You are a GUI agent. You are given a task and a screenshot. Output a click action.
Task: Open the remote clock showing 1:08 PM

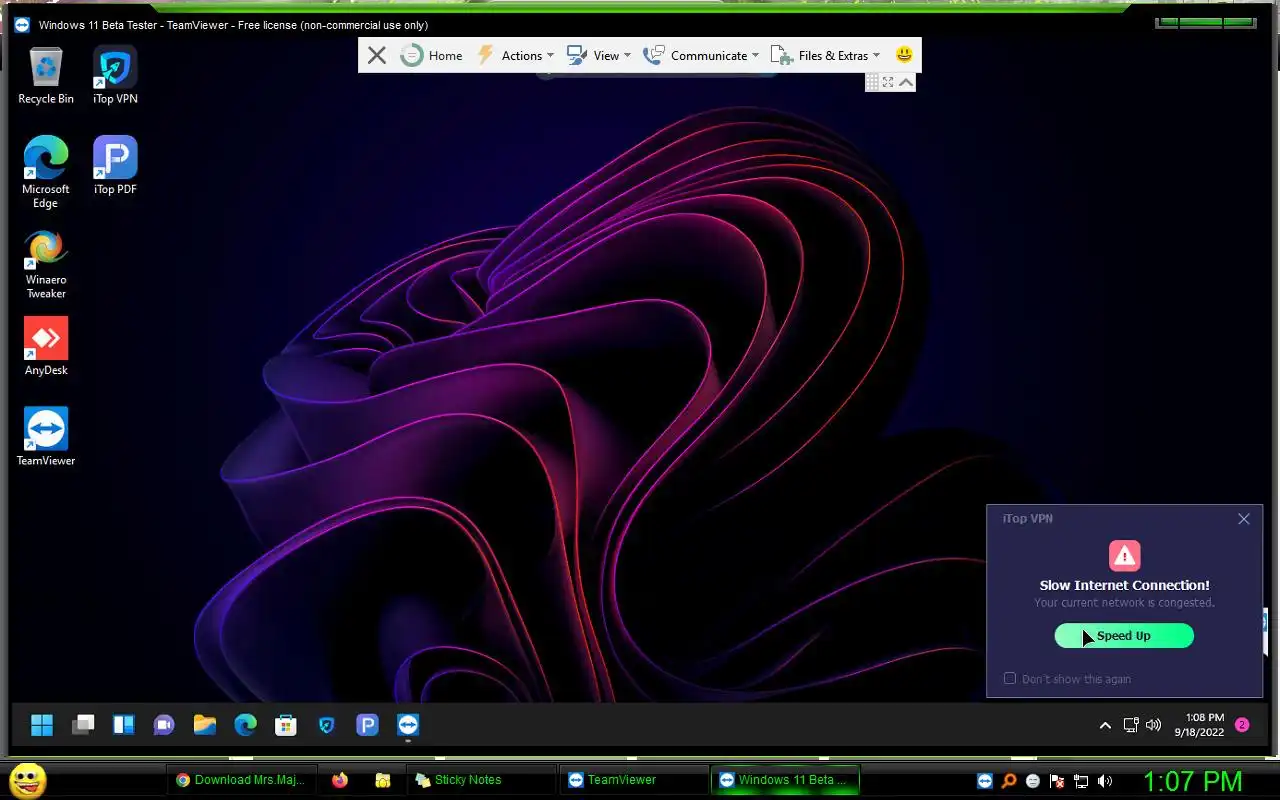click(x=1199, y=725)
